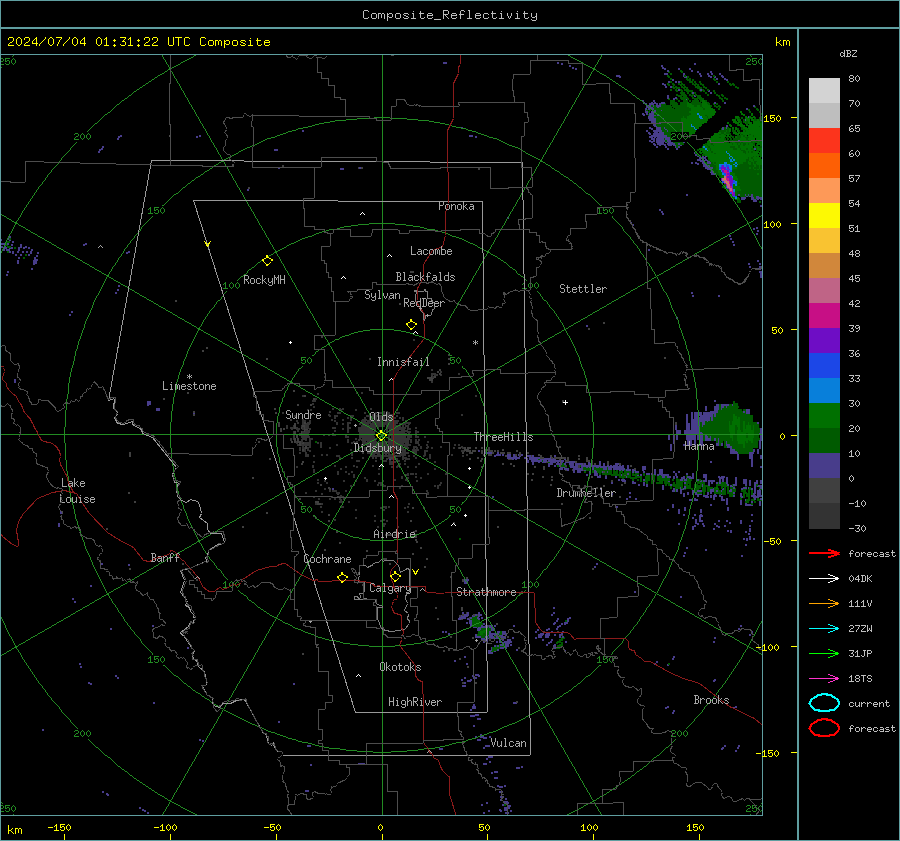Click the cyan 27ZW arrow legend icon

[824, 629]
